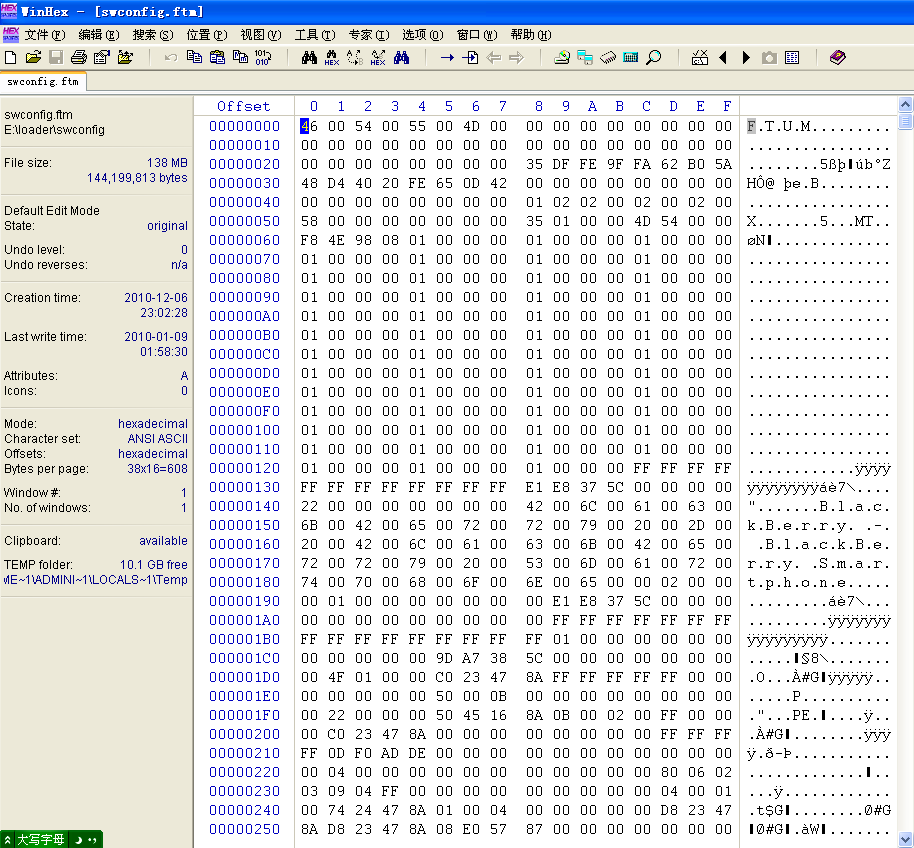Click the Calculator icon
The height and width of the screenshot is (848, 914).
tap(631, 57)
